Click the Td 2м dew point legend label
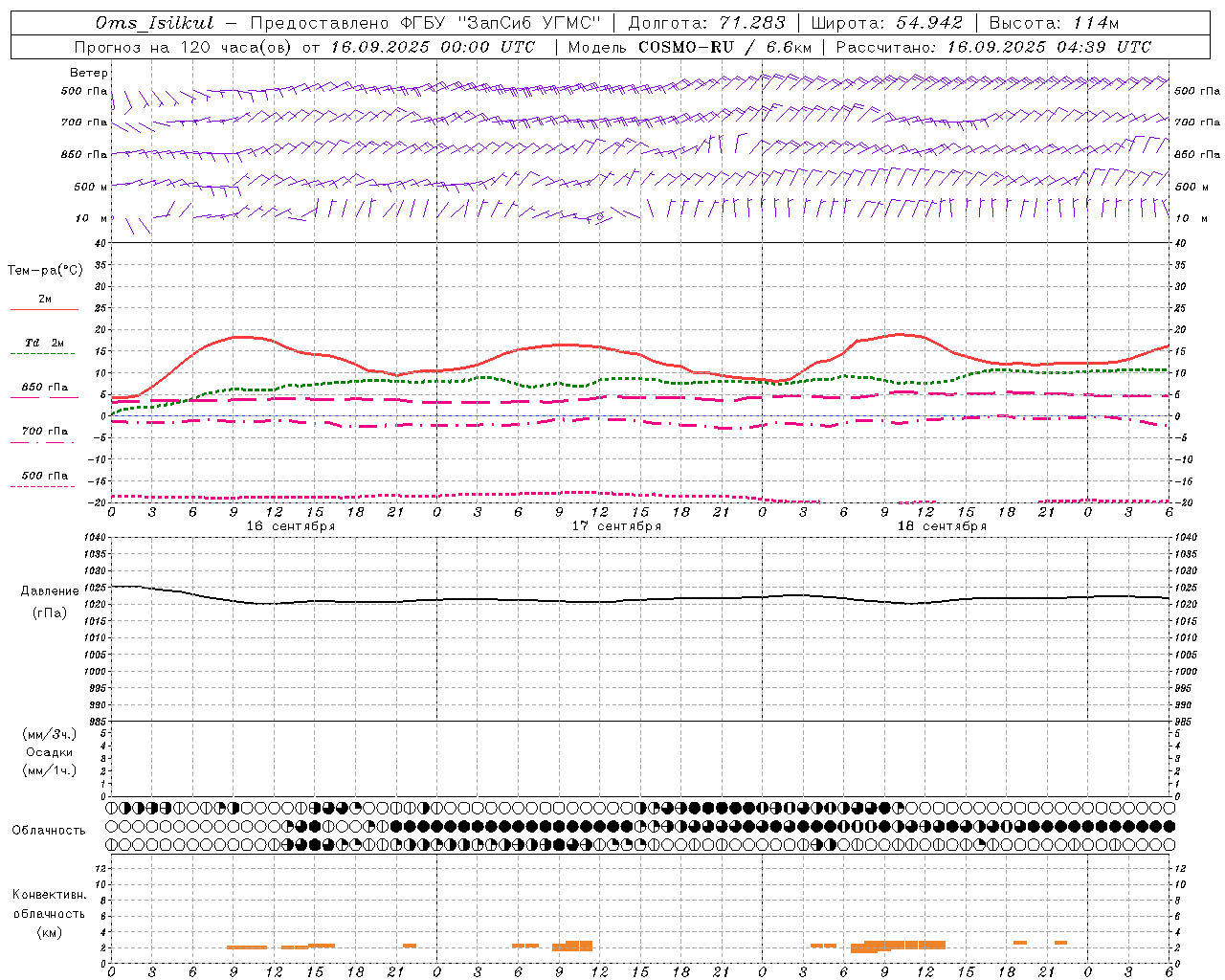This screenshot has height=980, width=1225. point(45,343)
